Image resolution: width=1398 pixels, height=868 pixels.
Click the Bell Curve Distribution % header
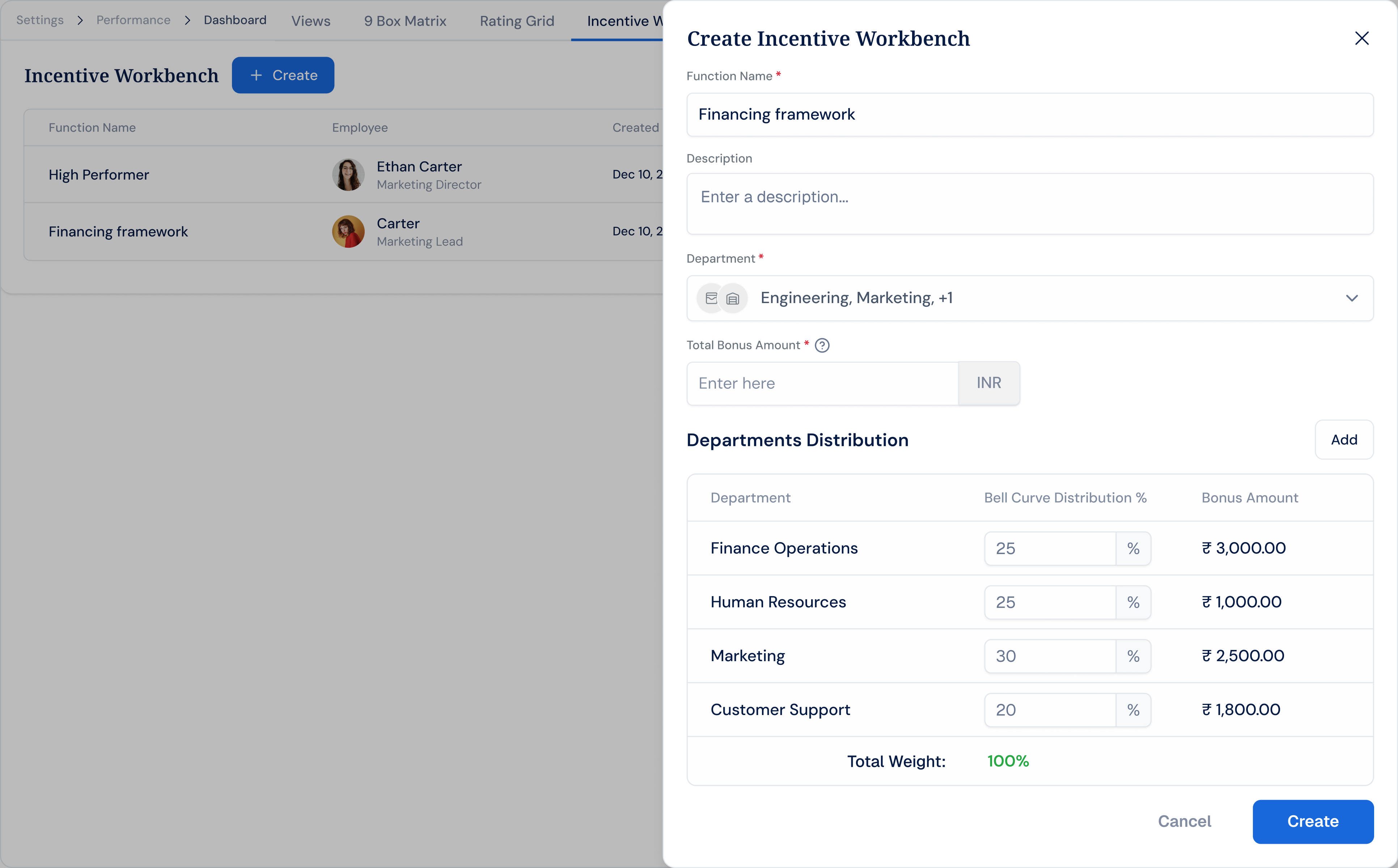point(1065,498)
